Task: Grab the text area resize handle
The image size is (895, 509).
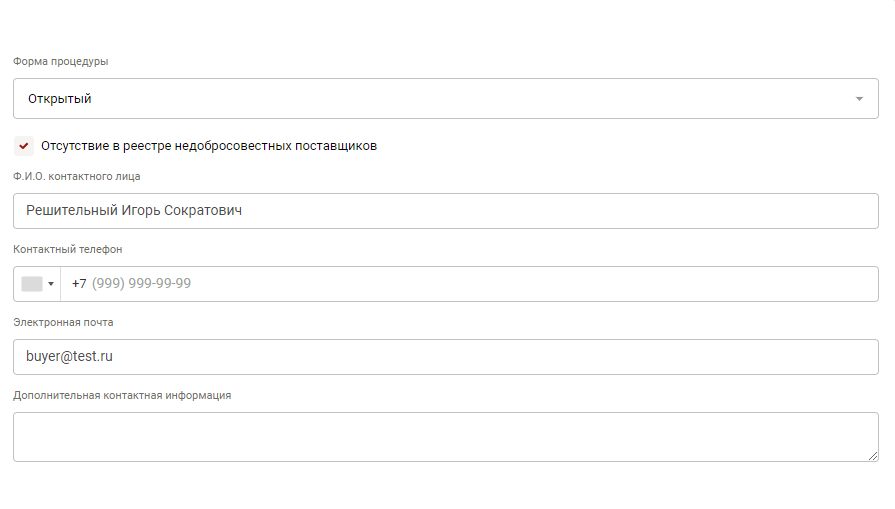Action: pos(873,456)
